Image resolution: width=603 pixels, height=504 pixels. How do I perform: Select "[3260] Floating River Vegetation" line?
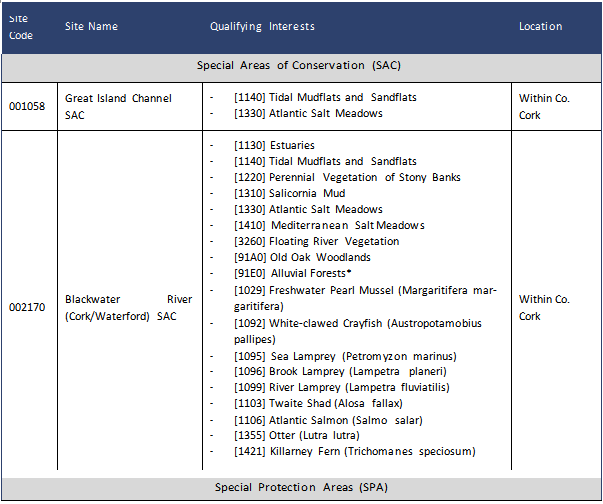316,241
